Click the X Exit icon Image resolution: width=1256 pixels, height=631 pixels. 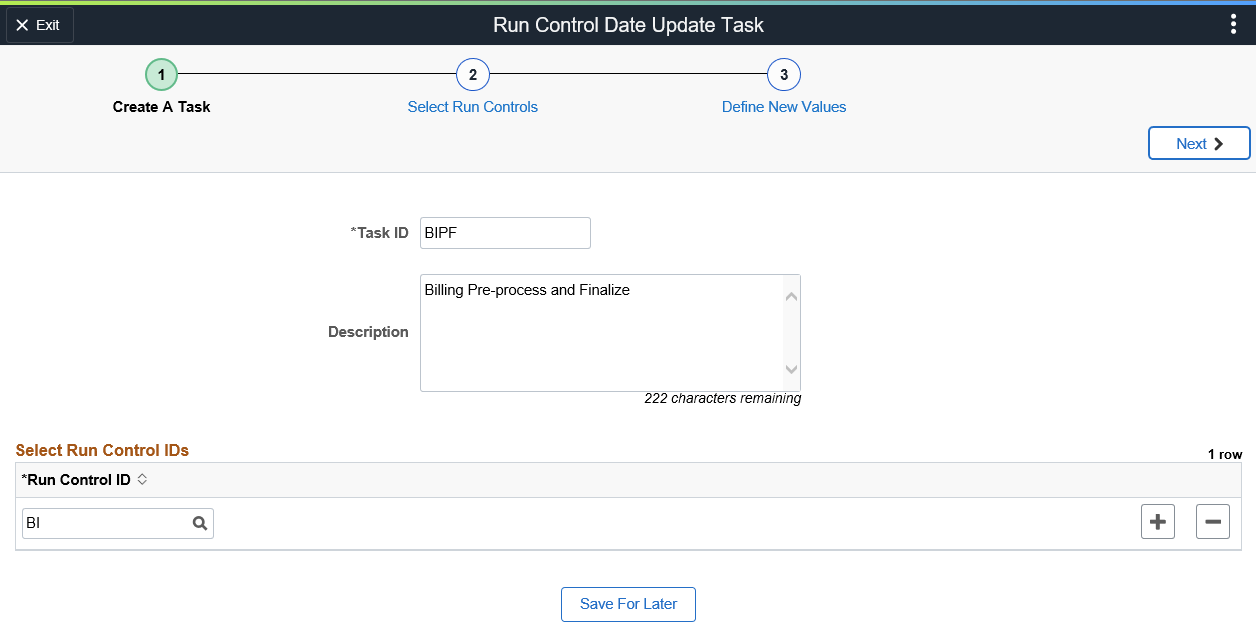[24, 24]
